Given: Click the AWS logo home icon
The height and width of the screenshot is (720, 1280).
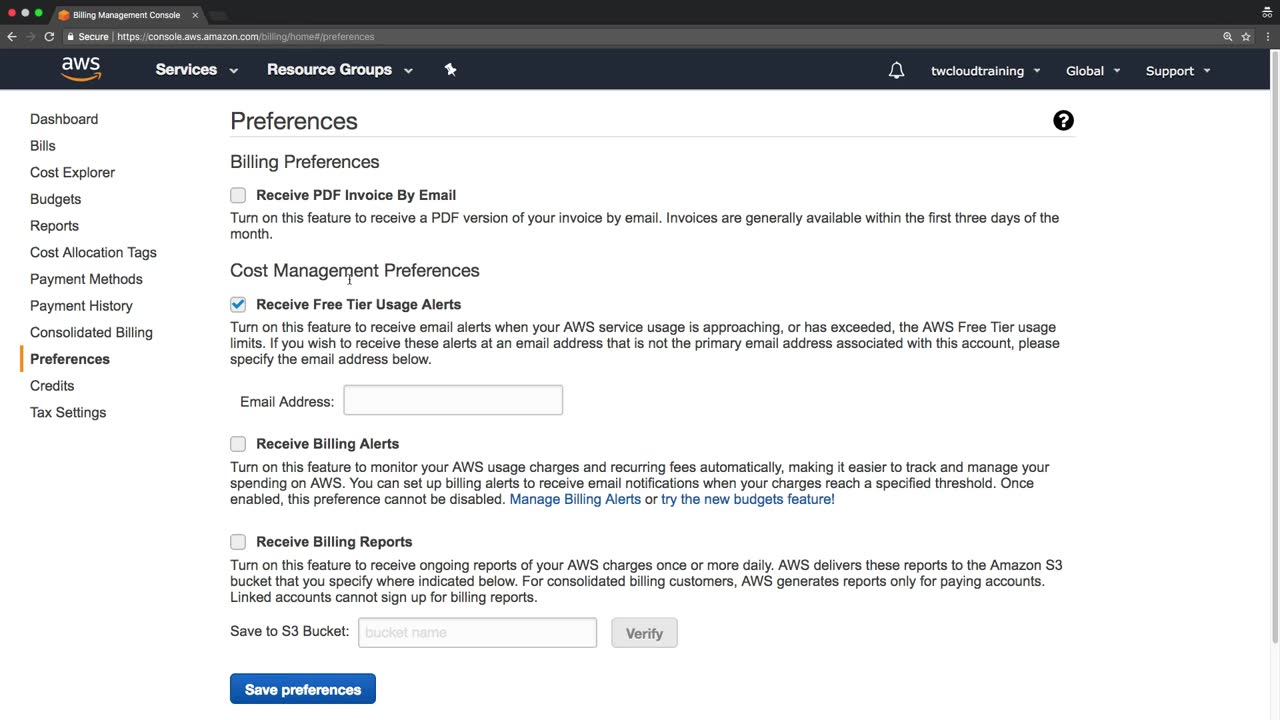Looking at the screenshot, I should [x=81, y=69].
